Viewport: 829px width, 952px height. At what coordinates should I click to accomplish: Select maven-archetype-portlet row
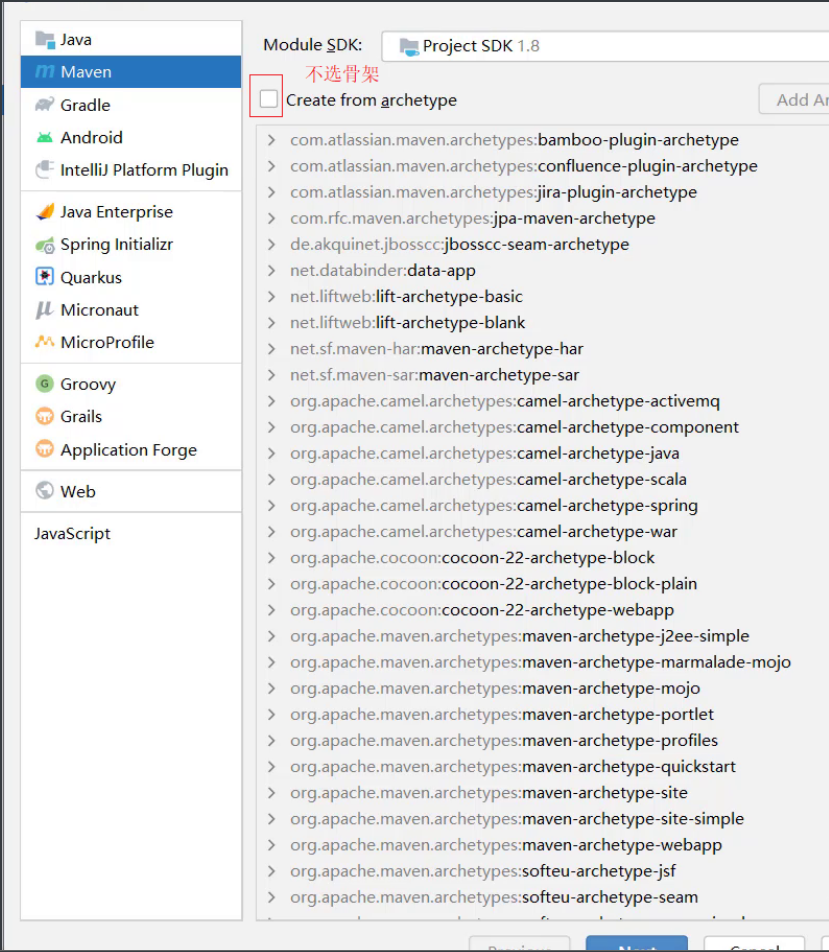click(x=543, y=715)
